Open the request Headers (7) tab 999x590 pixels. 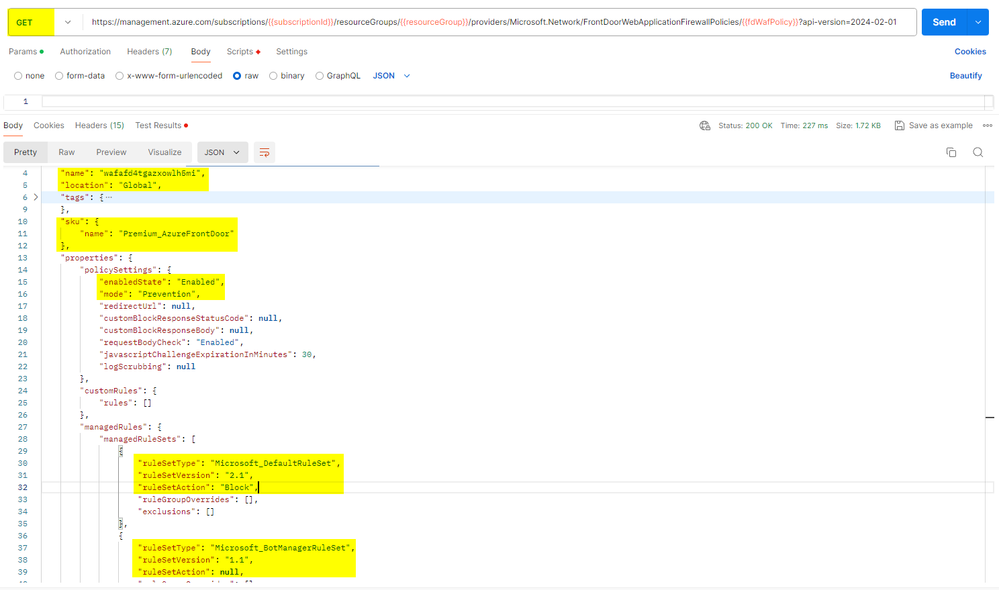point(149,52)
